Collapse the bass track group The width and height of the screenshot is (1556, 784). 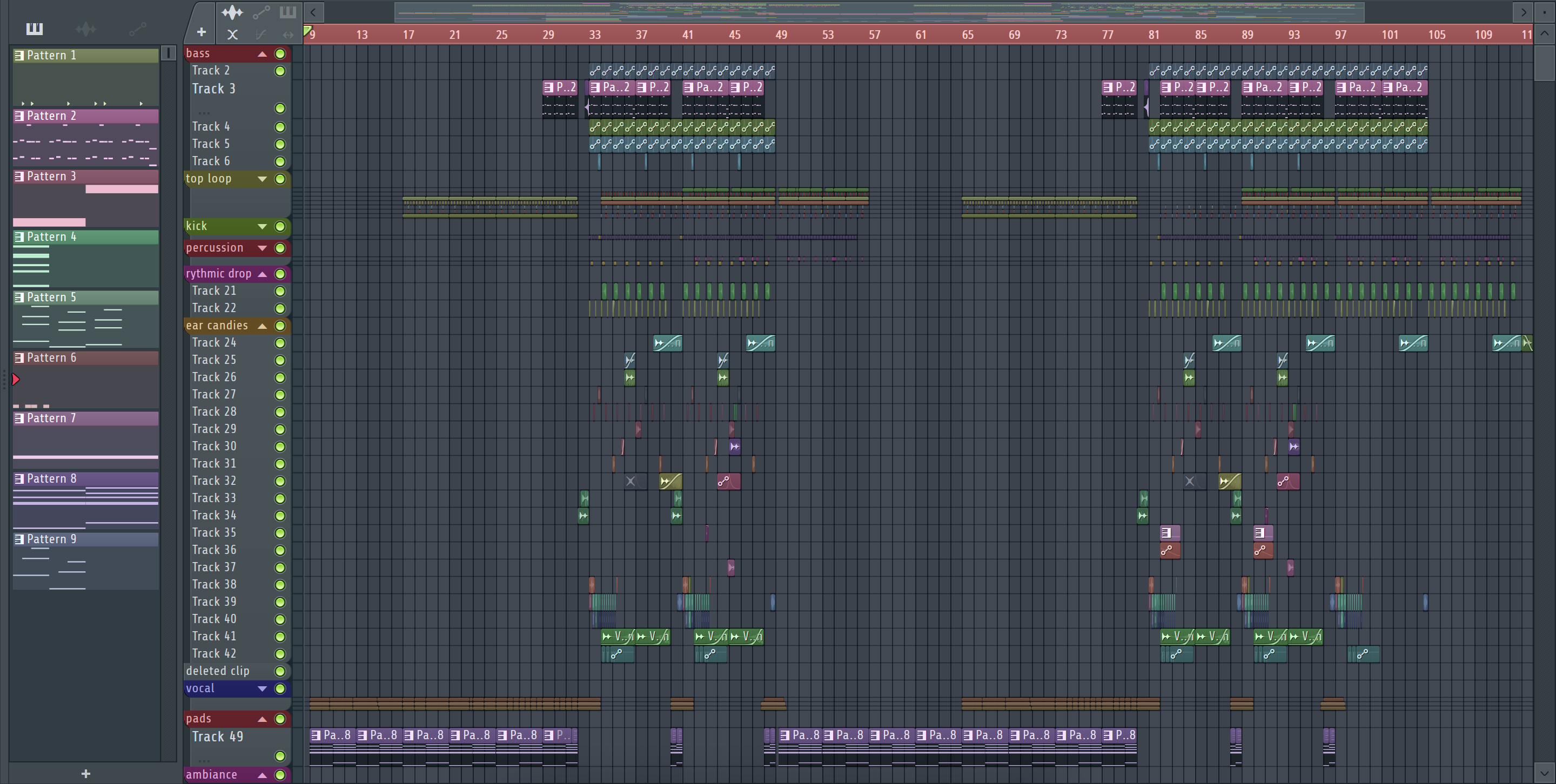click(x=262, y=53)
